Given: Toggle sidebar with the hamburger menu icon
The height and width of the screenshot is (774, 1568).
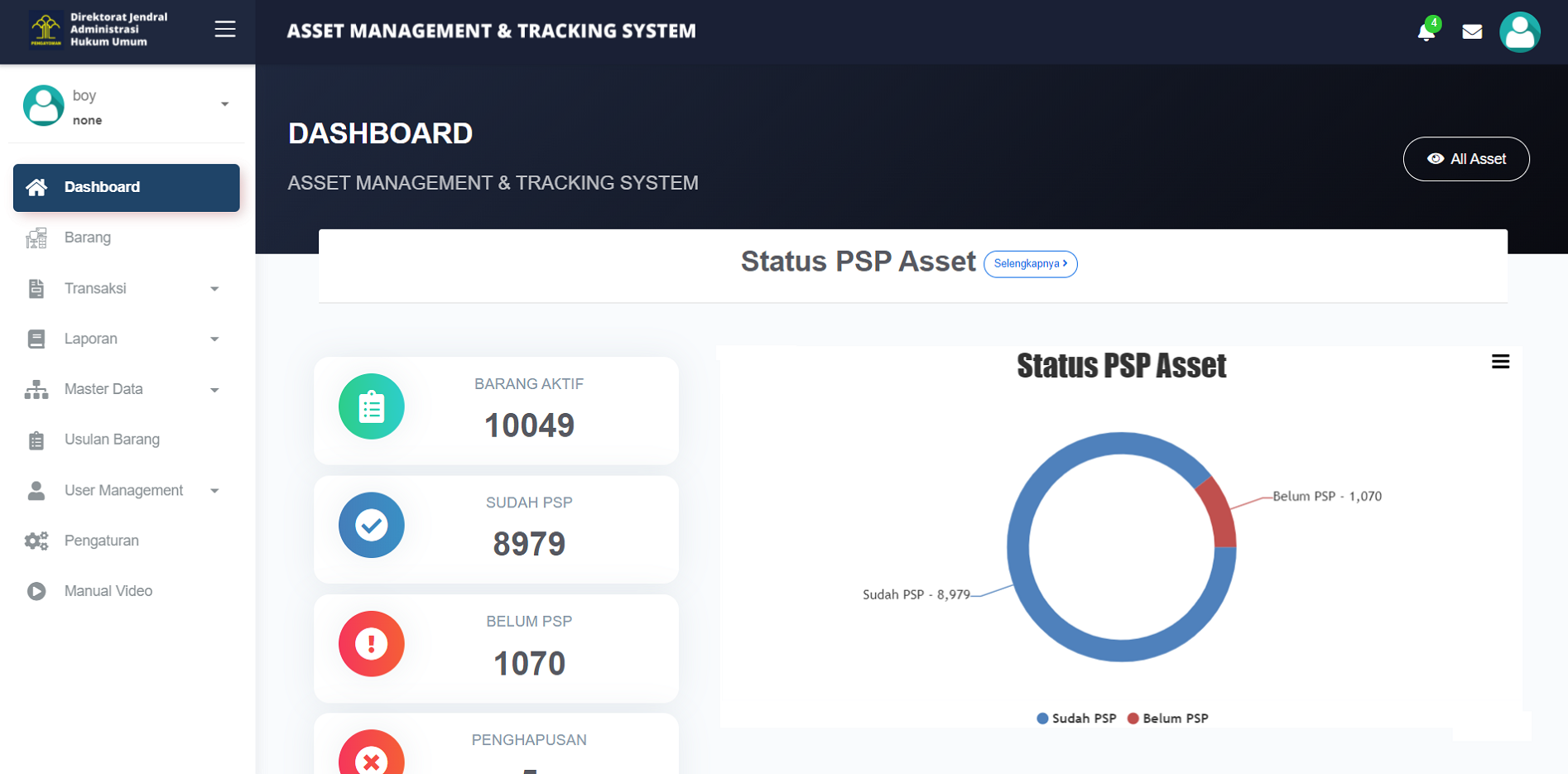Looking at the screenshot, I should (225, 30).
